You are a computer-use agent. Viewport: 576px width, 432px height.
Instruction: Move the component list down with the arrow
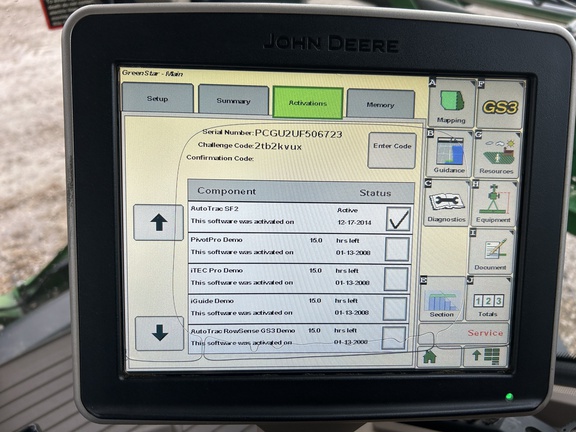coord(159,333)
